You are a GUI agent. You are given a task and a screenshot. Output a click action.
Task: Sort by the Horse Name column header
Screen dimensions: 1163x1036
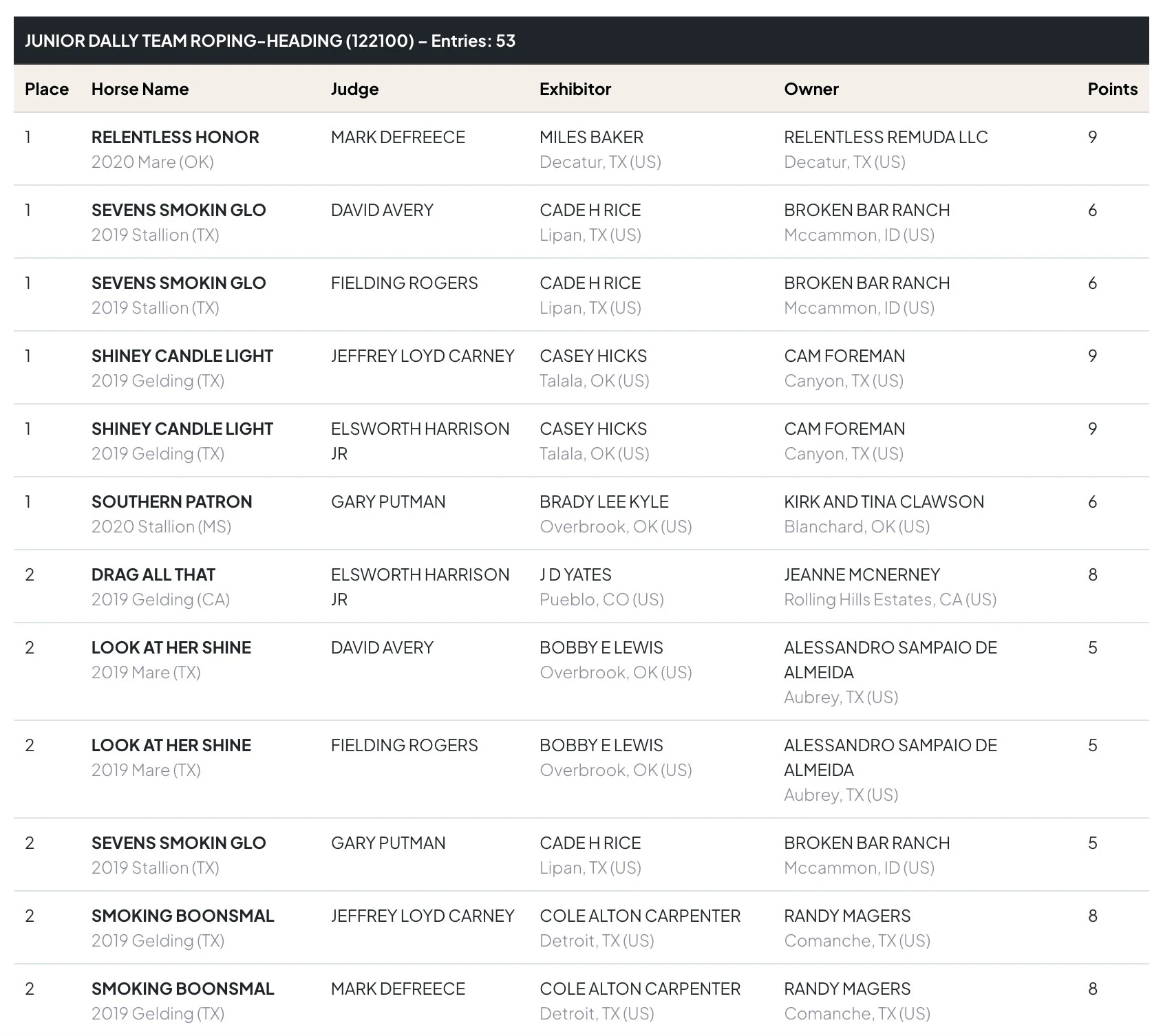pos(140,89)
